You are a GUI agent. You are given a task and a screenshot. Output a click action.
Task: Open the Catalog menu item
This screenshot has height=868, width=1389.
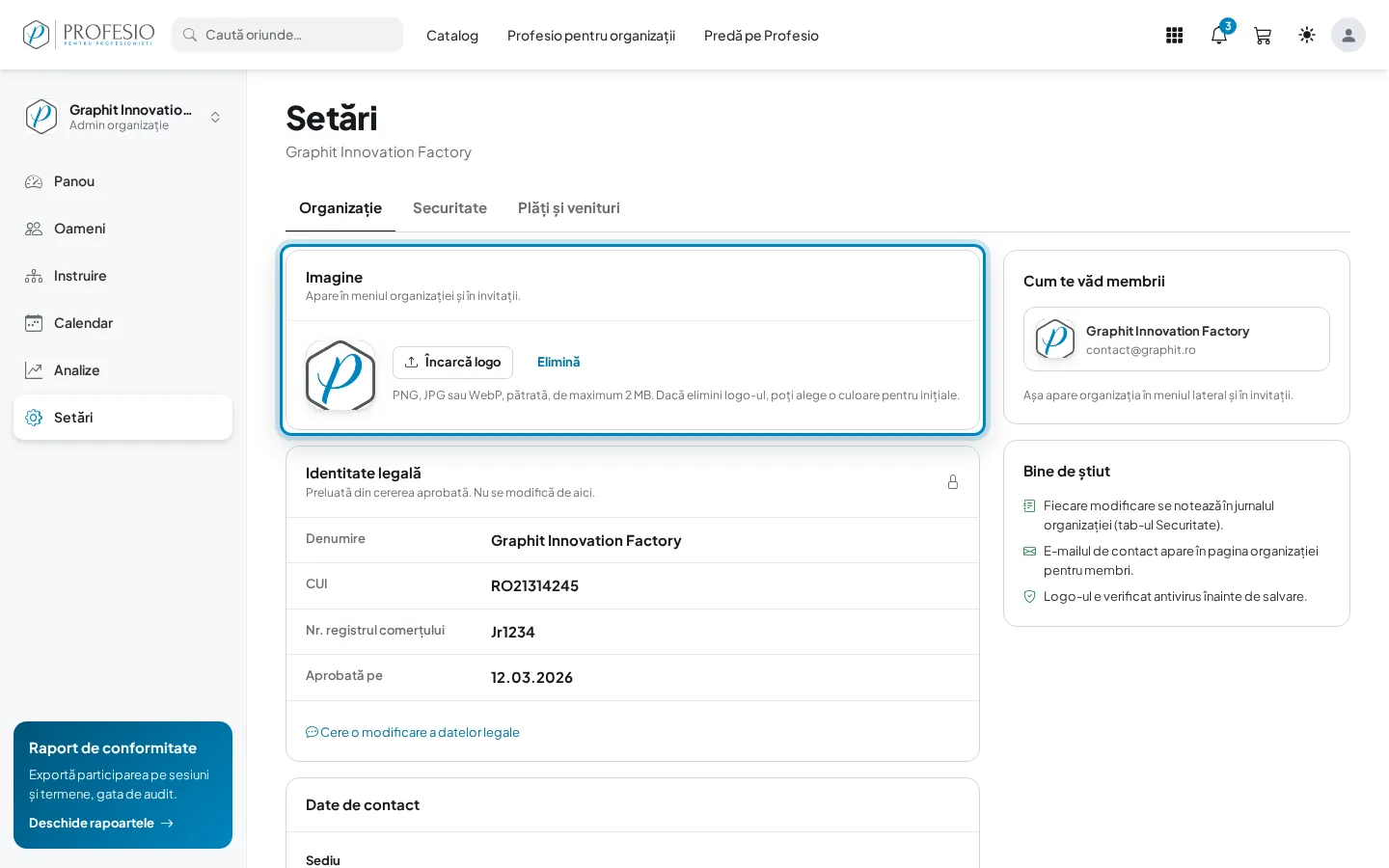[x=452, y=36]
